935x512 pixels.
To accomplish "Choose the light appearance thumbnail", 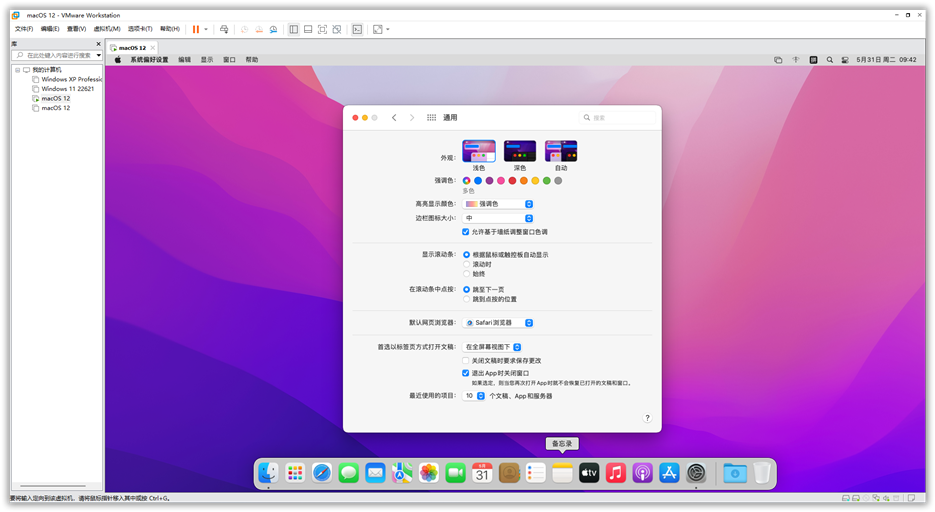I will pos(479,151).
